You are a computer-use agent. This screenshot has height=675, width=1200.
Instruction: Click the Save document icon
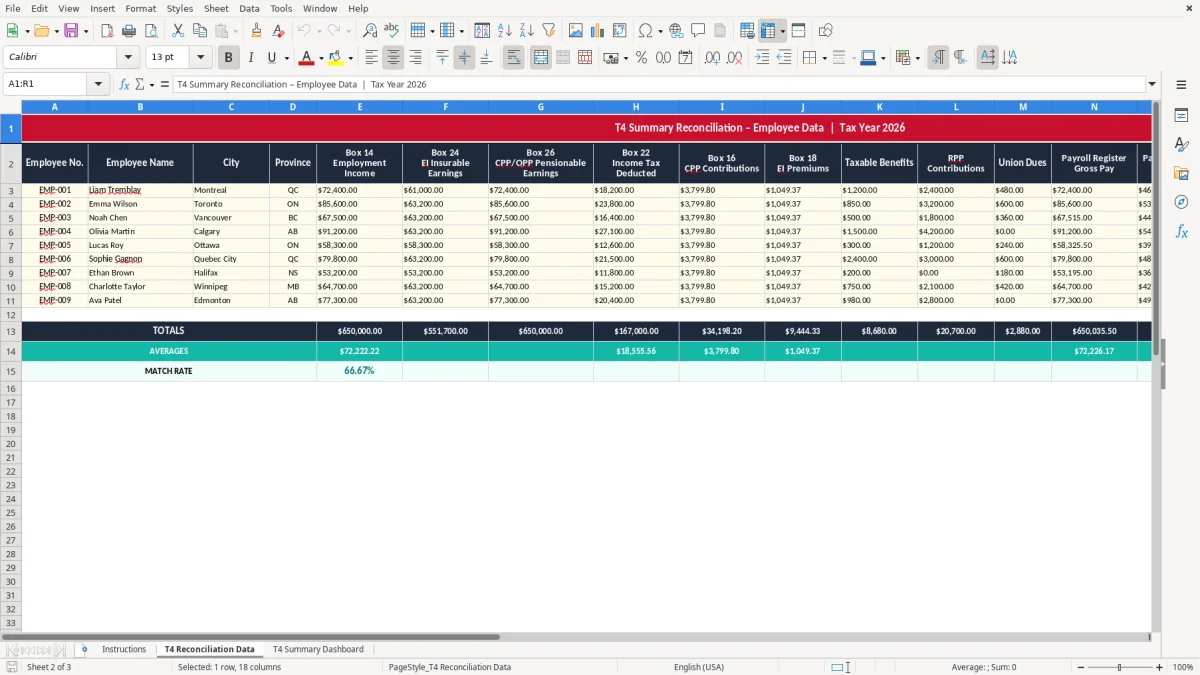click(x=71, y=31)
